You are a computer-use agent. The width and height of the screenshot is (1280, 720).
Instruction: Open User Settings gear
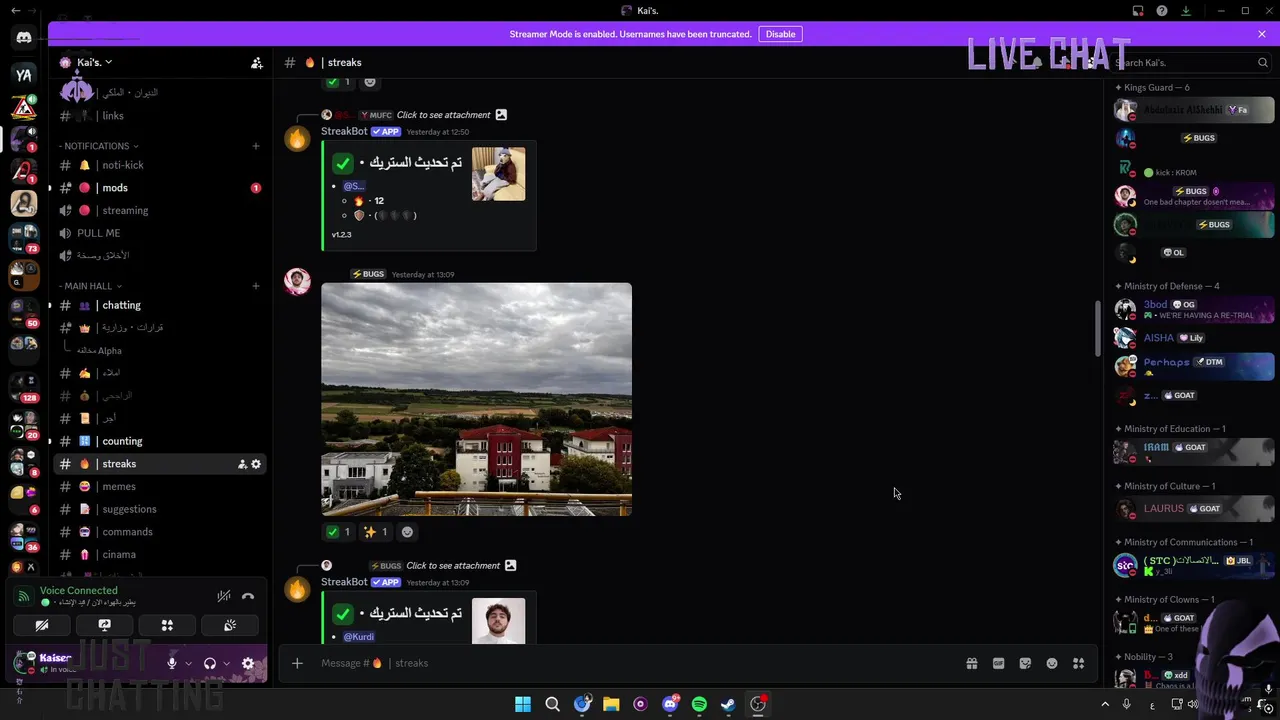pos(248,663)
